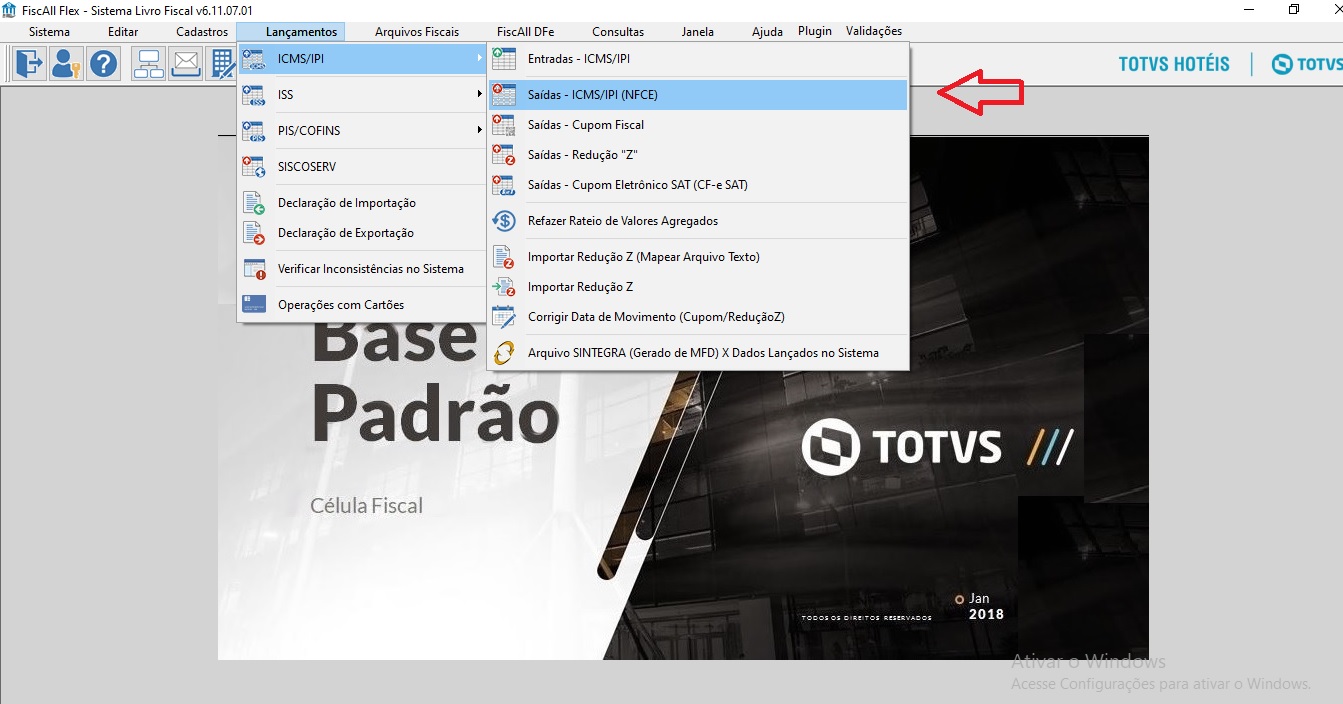This screenshot has width=1343, height=704.
Task: Select Importar Redução Z (Mapear Arquivo Texto)
Action: (x=698, y=257)
